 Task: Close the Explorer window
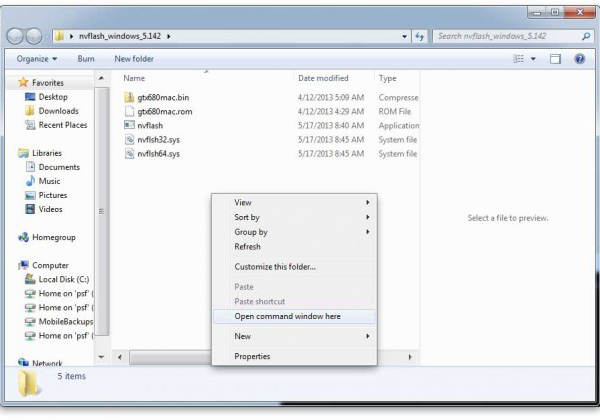[580, 12]
